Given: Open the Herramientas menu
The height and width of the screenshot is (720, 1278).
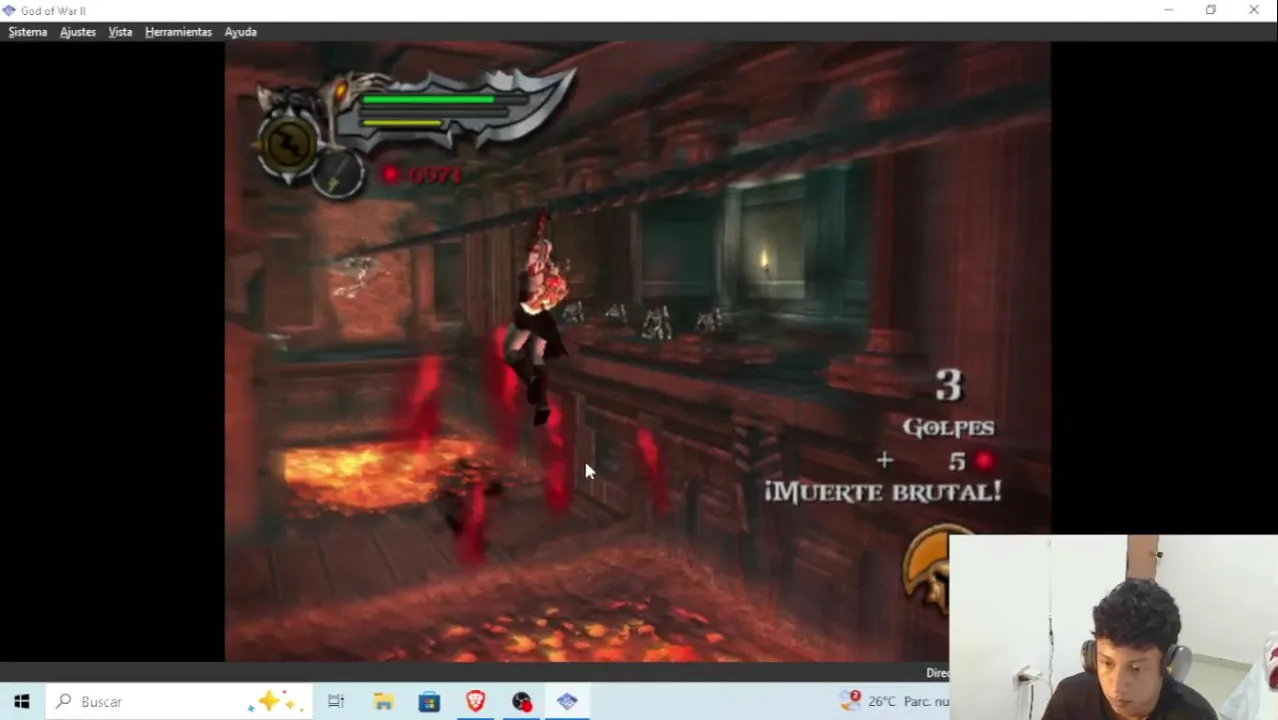Looking at the screenshot, I should (178, 32).
